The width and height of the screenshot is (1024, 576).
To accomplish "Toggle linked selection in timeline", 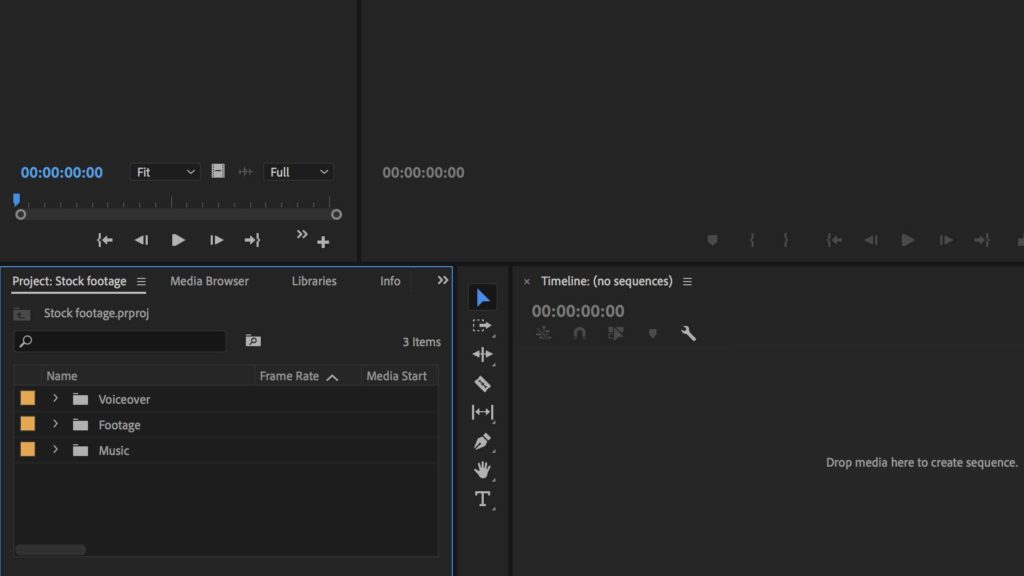I will pos(615,334).
